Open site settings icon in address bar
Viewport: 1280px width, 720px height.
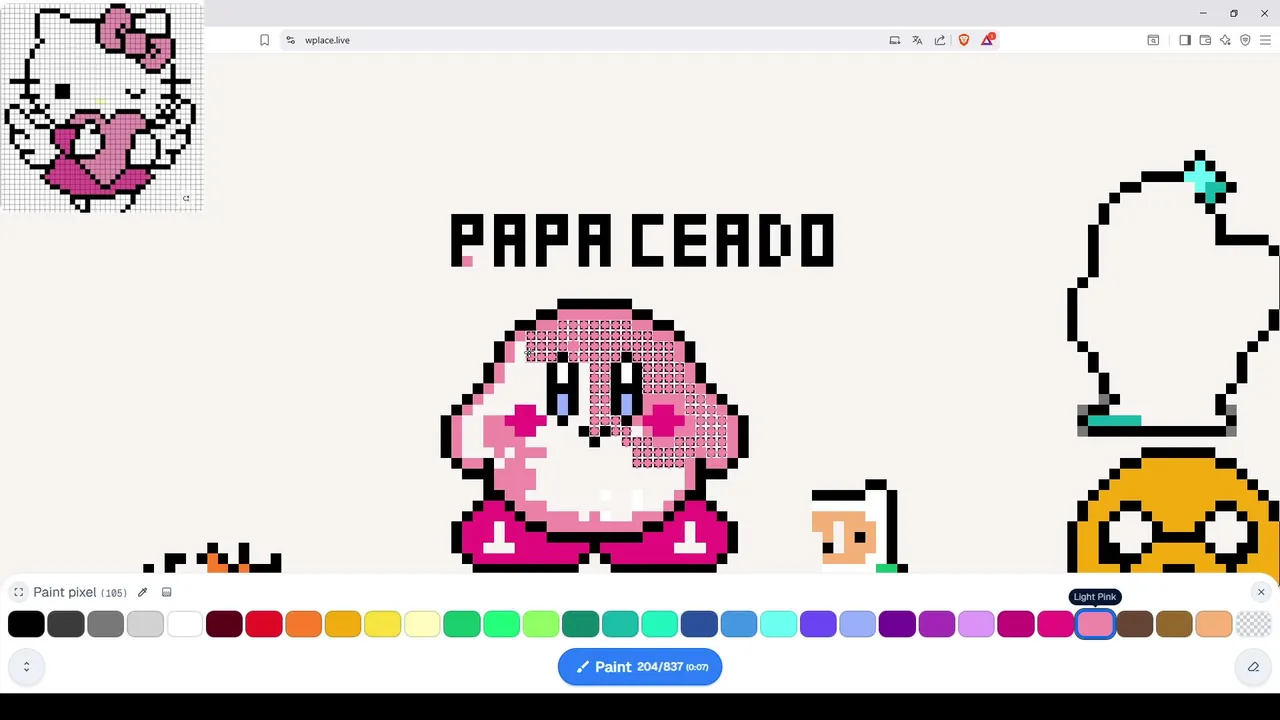290,40
